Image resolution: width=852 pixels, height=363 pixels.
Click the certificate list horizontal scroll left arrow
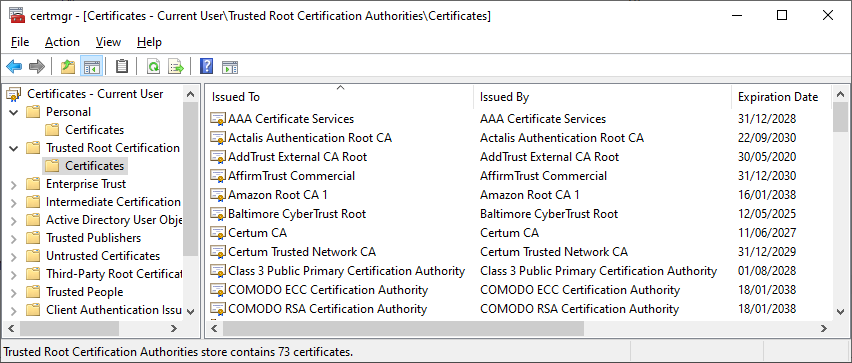point(214,328)
